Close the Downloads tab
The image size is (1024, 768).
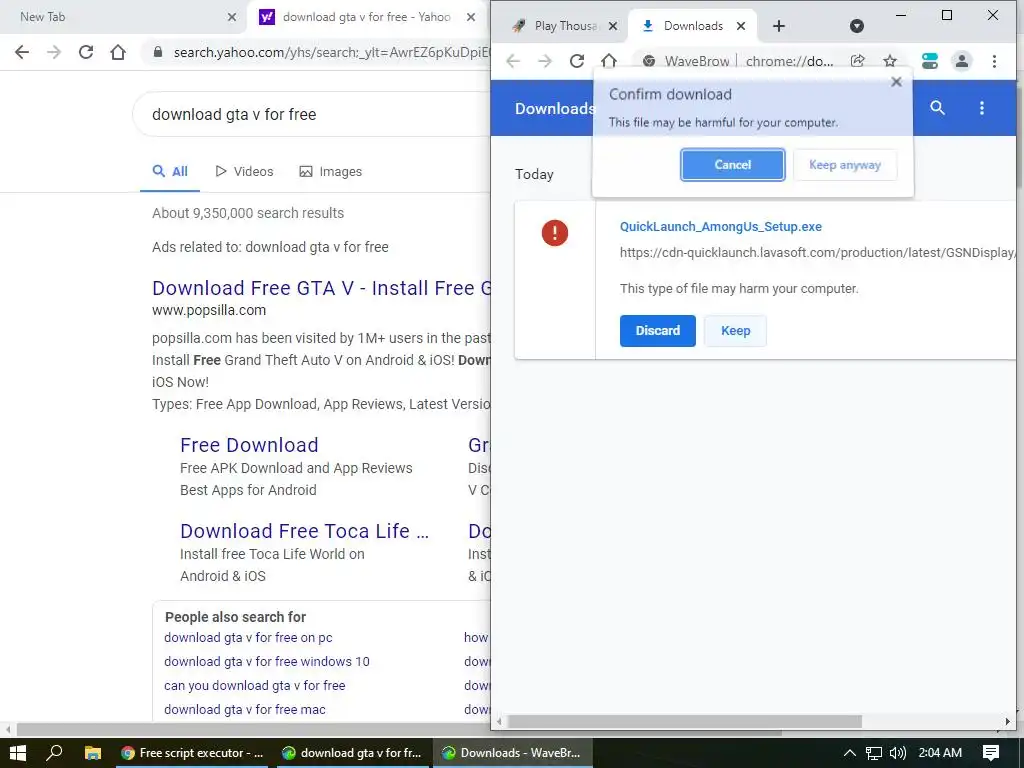click(x=741, y=26)
